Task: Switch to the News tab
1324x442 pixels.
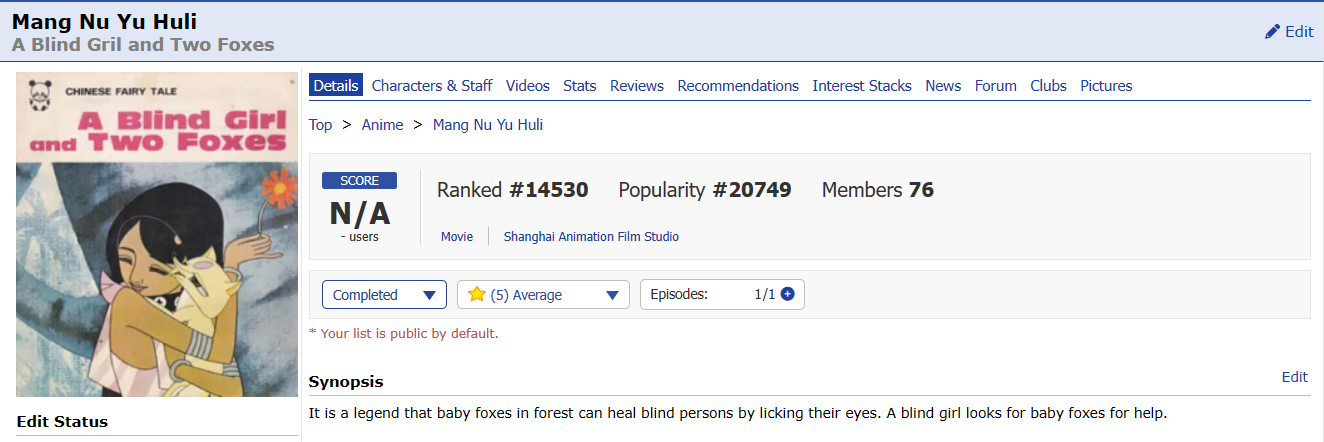Action: point(943,86)
